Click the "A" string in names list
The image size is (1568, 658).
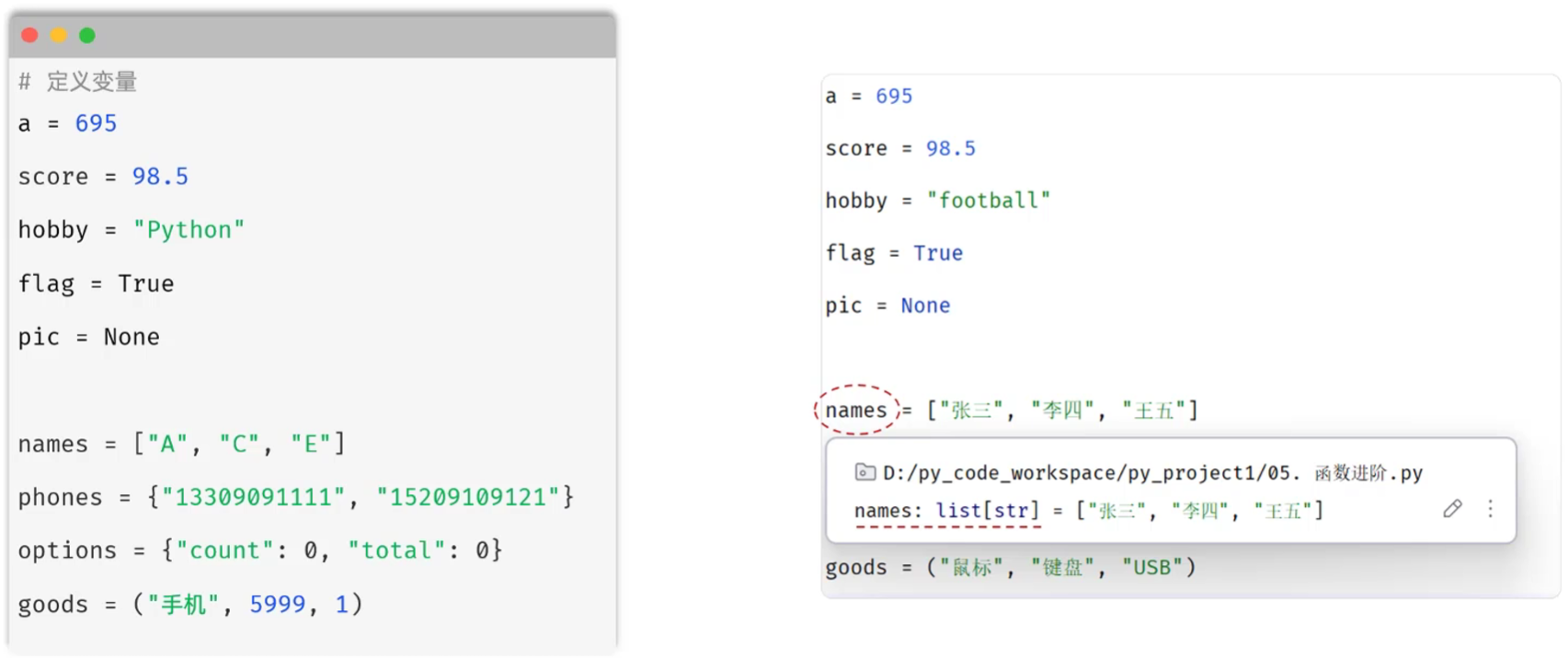(167, 444)
